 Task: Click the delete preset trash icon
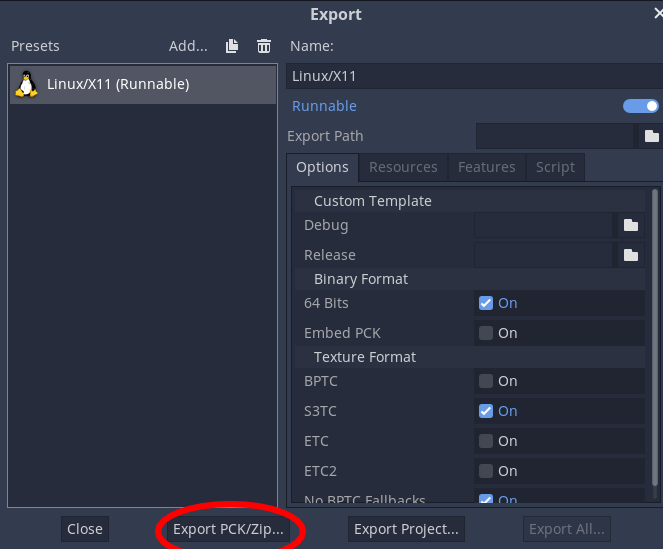pos(264,46)
